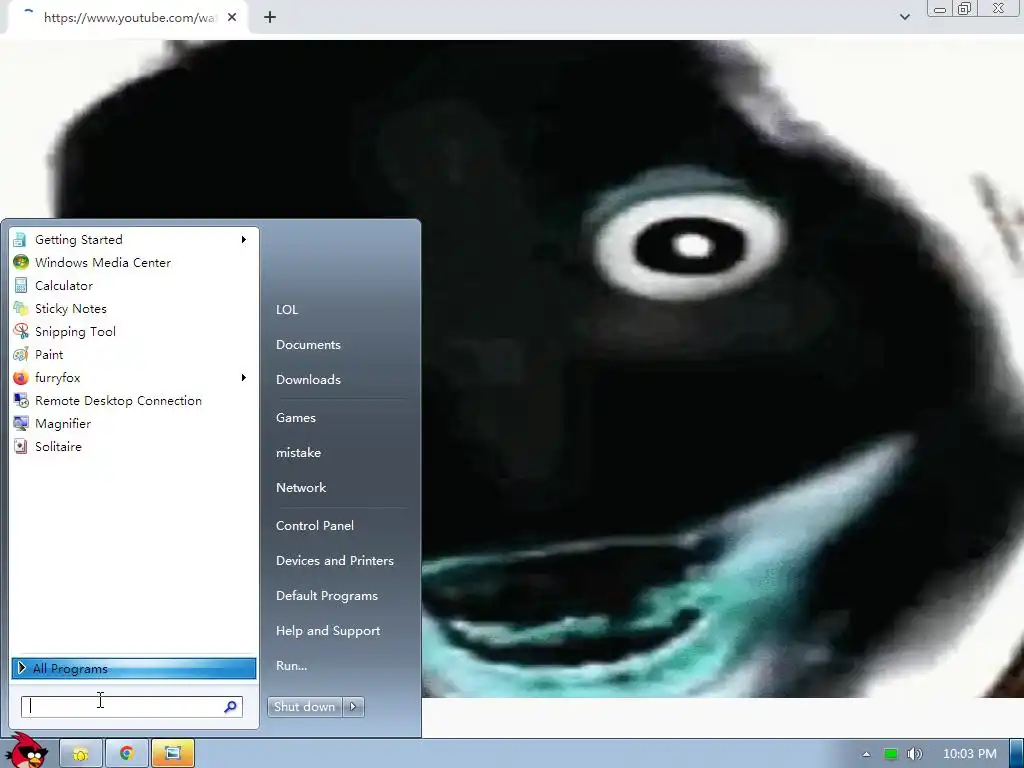Expand the All Programs list
The width and height of the screenshot is (1024, 768).
pyautogui.click(x=134, y=668)
